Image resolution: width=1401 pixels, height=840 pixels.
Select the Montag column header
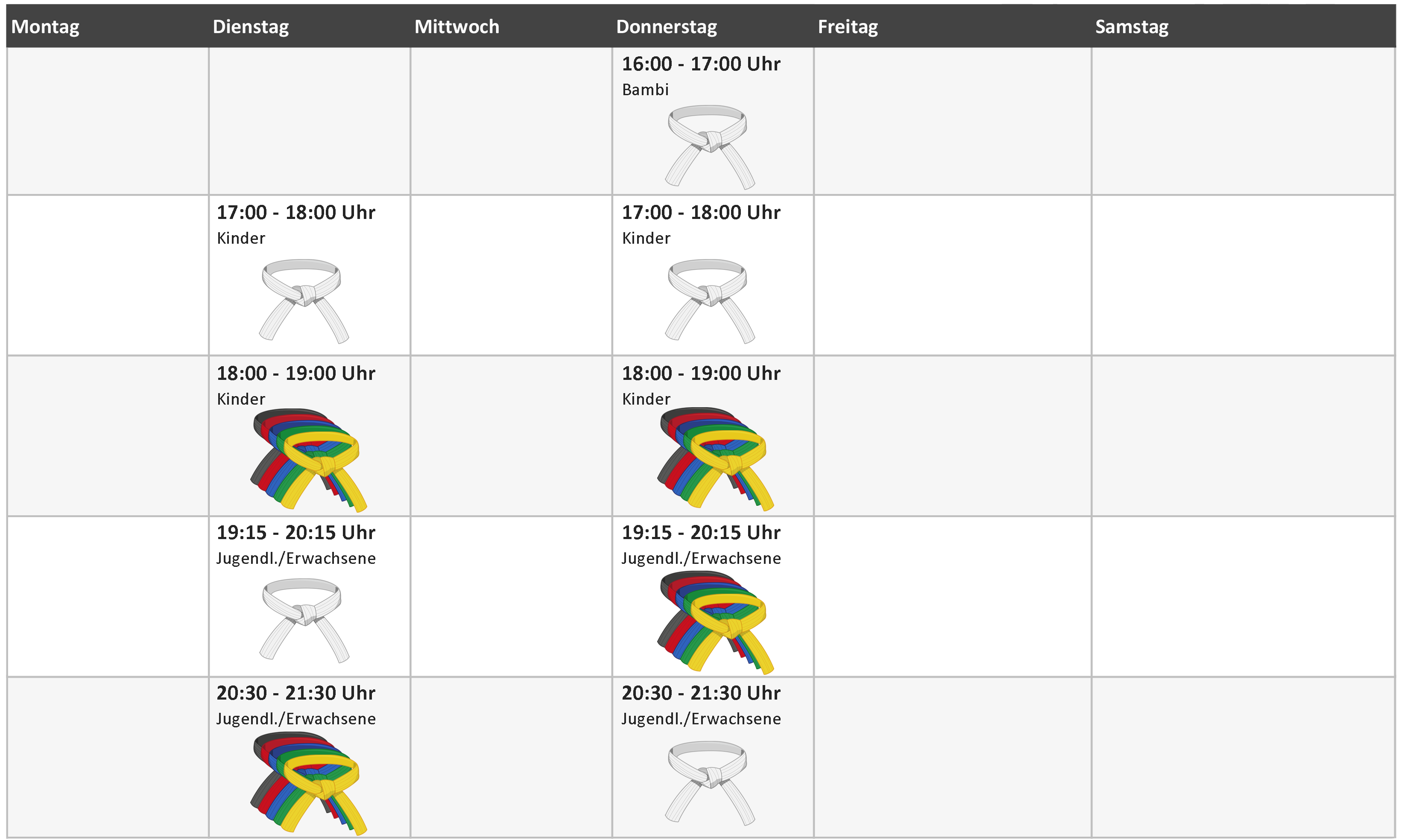click(x=45, y=26)
